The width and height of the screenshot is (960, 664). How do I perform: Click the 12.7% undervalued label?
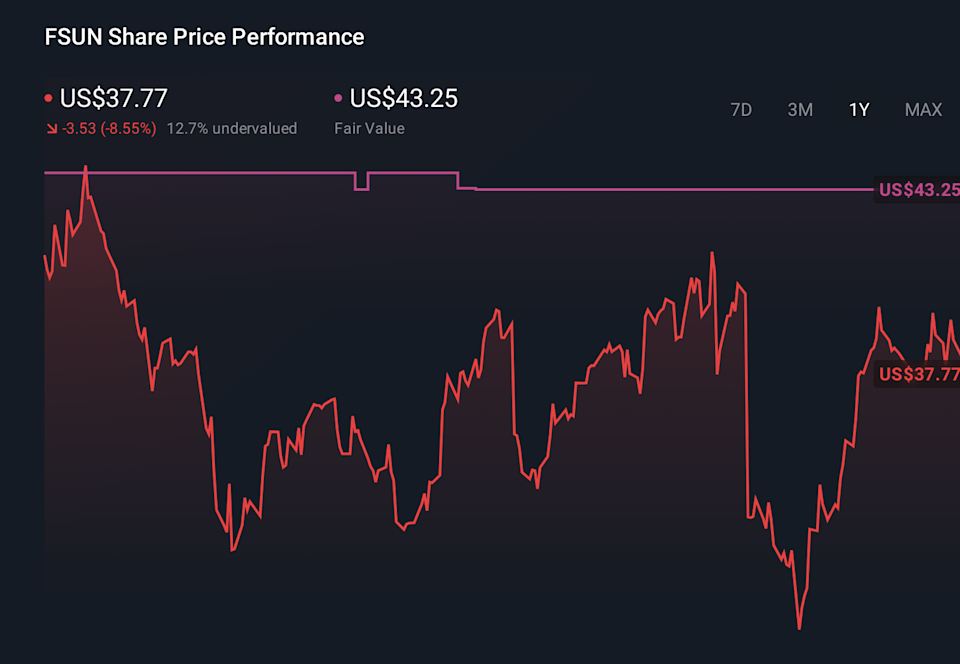coord(232,129)
